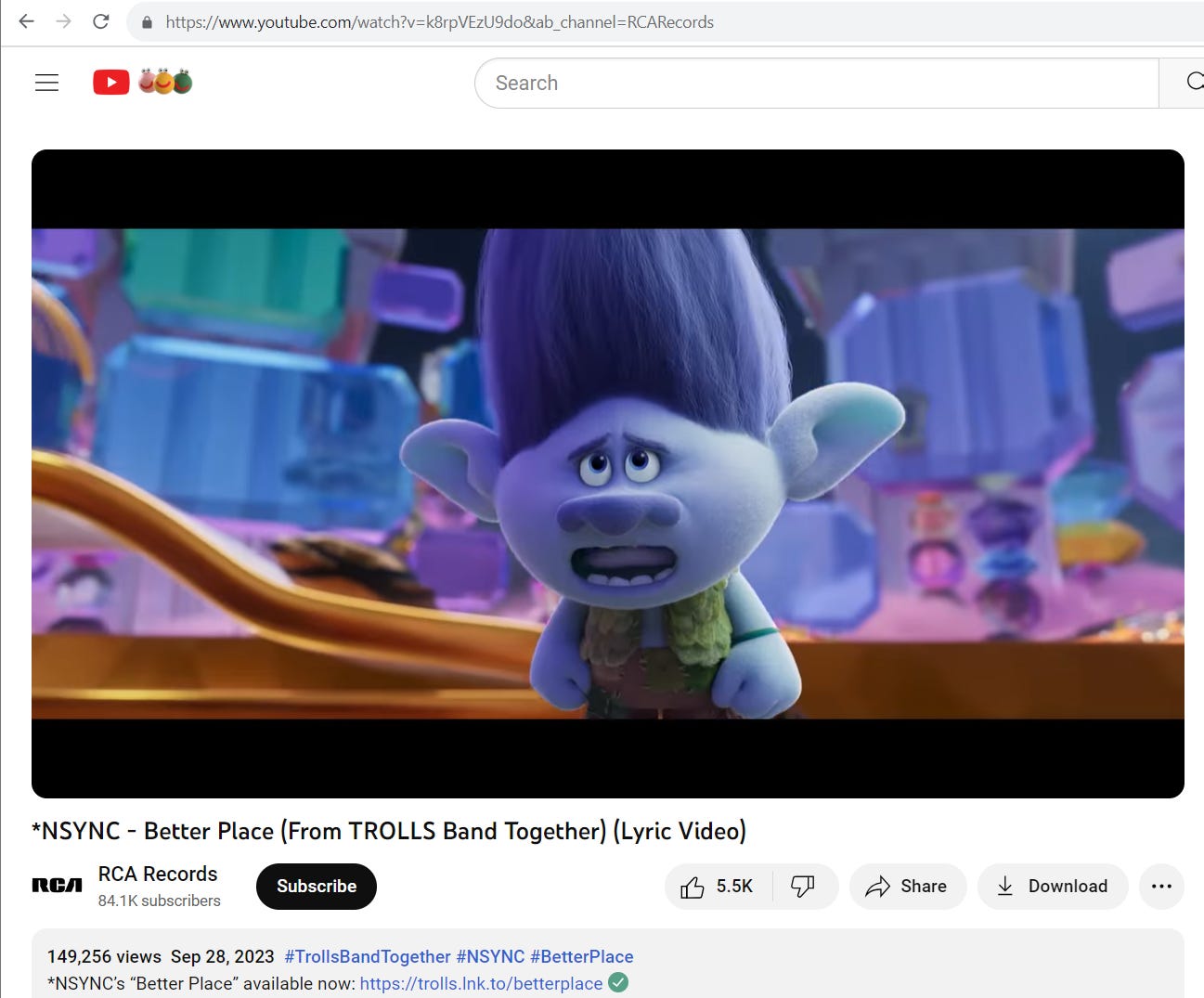This screenshot has width=1204, height=998.
Task: Click the 149,256 views text
Action: pos(104,956)
